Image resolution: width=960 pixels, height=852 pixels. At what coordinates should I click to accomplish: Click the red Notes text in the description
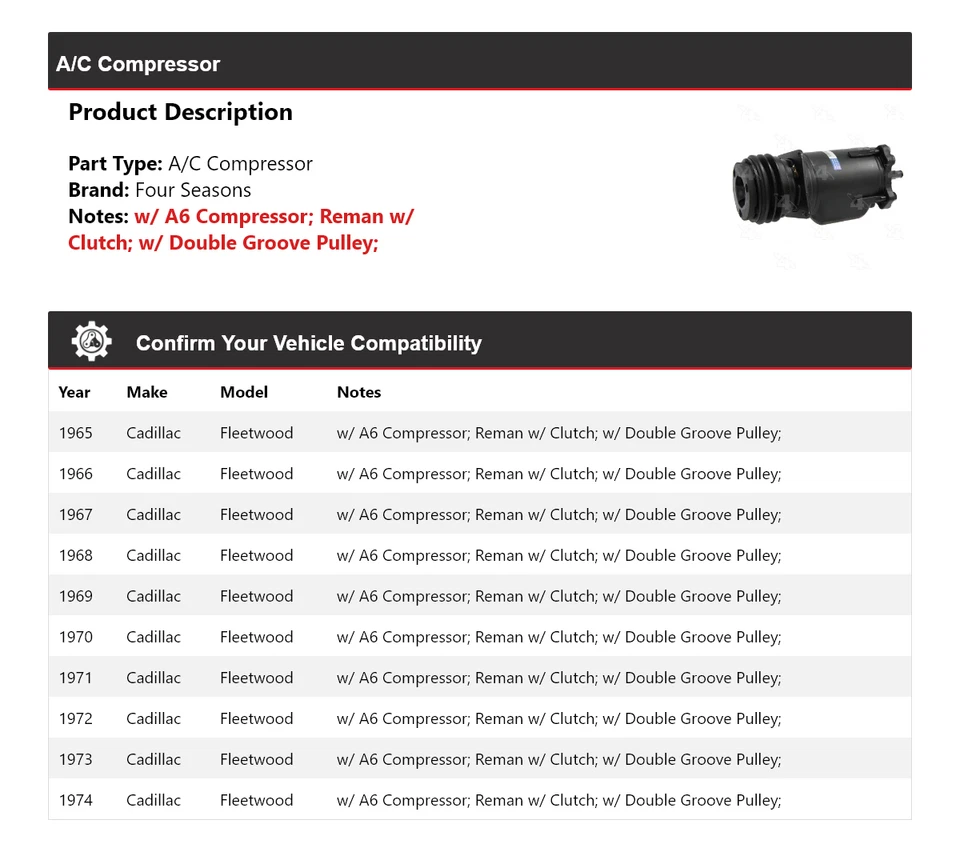tap(240, 229)
